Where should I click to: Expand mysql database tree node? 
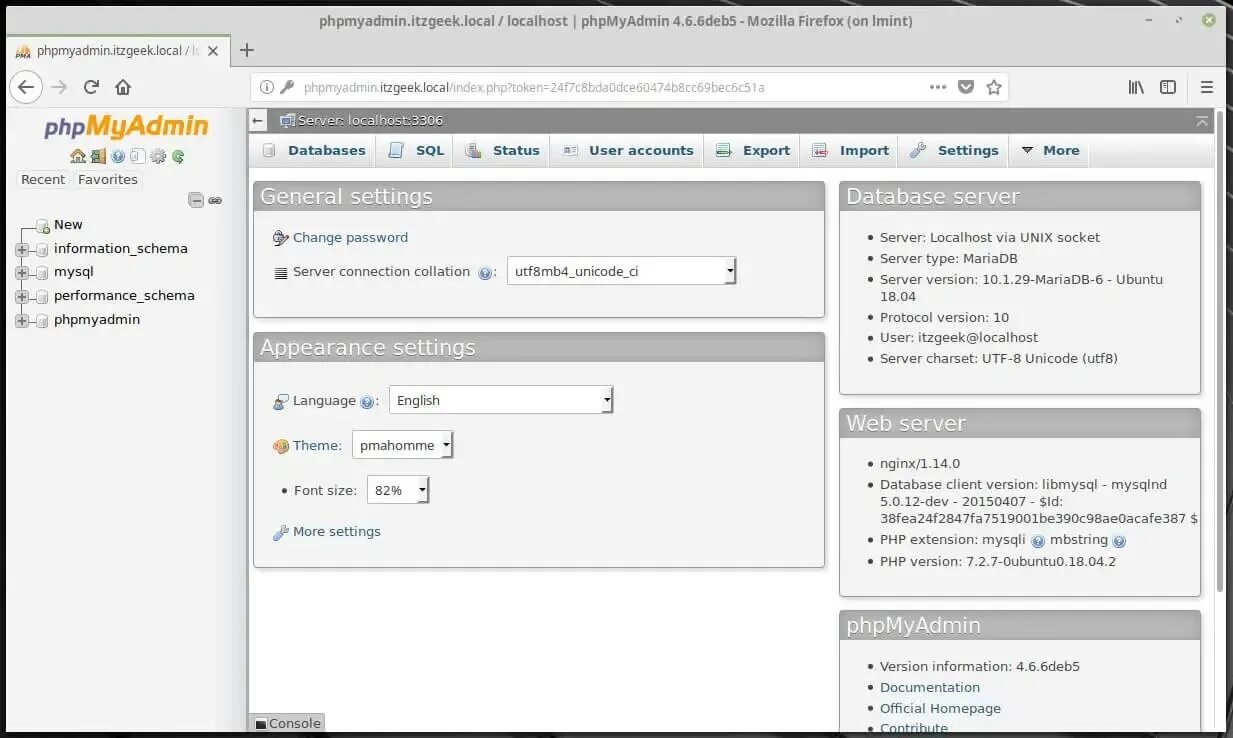click(x=22, y=272)
